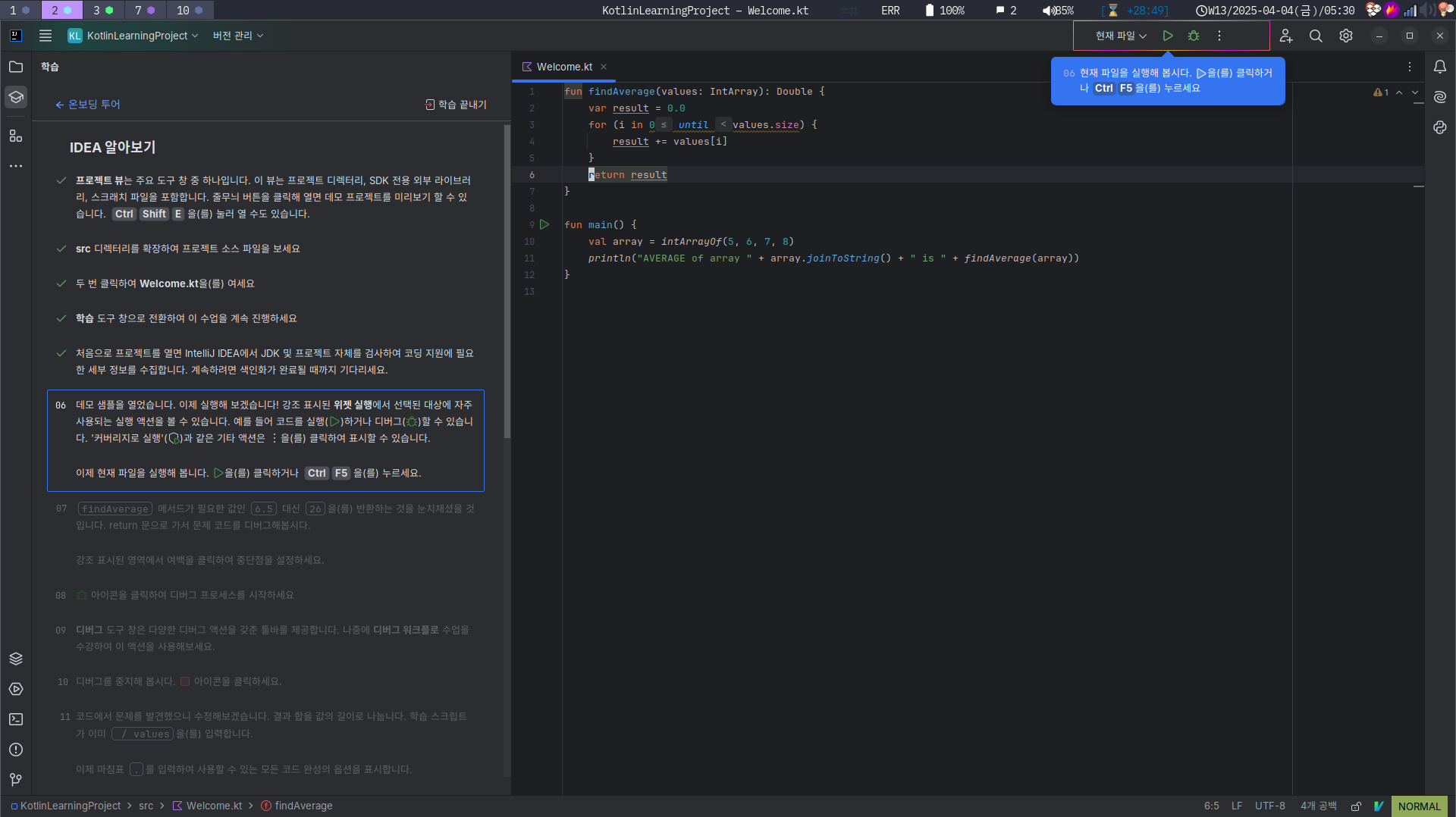The height and width of the screenshot is (817, 1456).
Task: Click step 06 lesson instruction box
Action: click(265, 440)
